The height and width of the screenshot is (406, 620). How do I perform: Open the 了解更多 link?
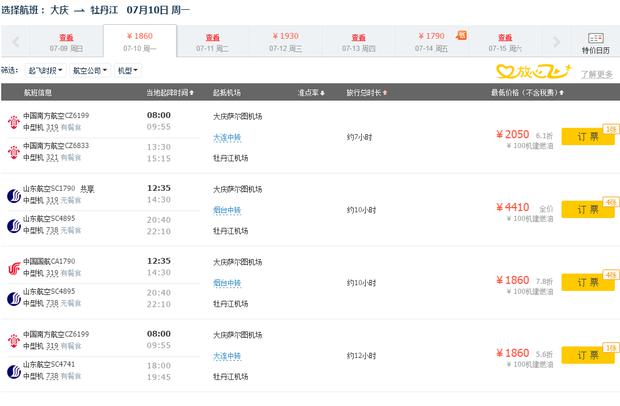(x=598, y=73)
